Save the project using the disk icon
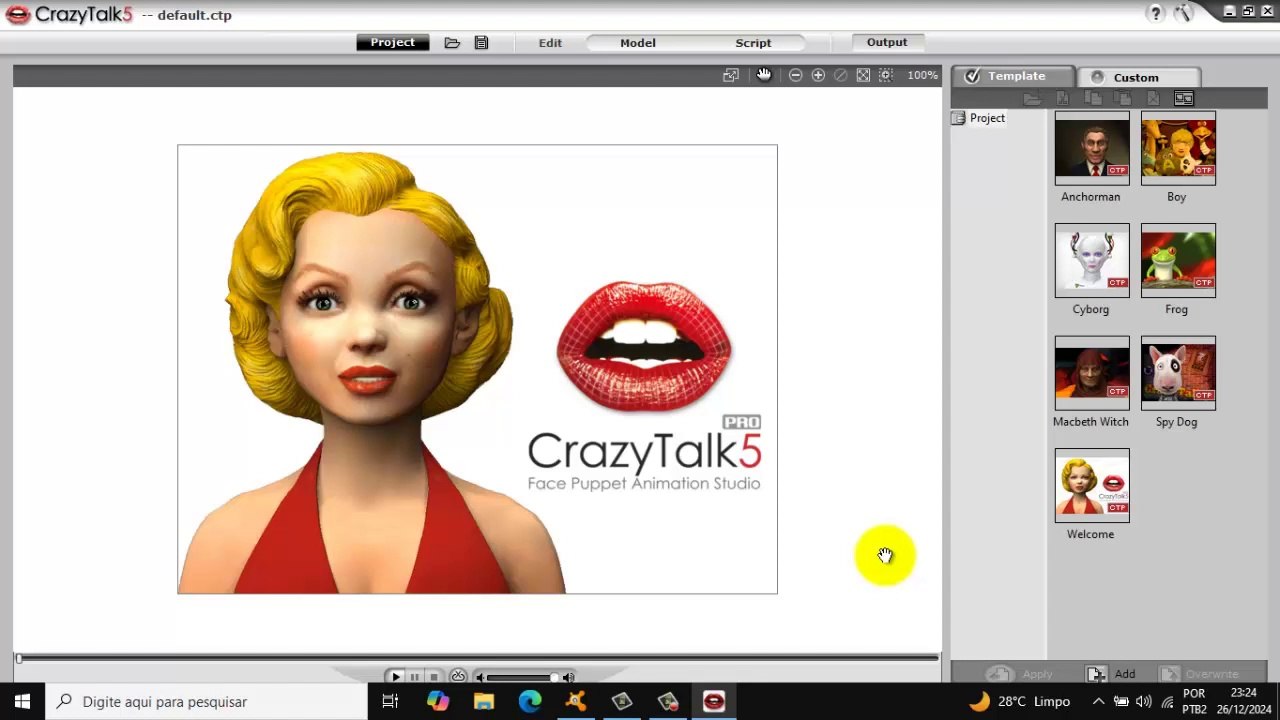 tap(481, 43)
